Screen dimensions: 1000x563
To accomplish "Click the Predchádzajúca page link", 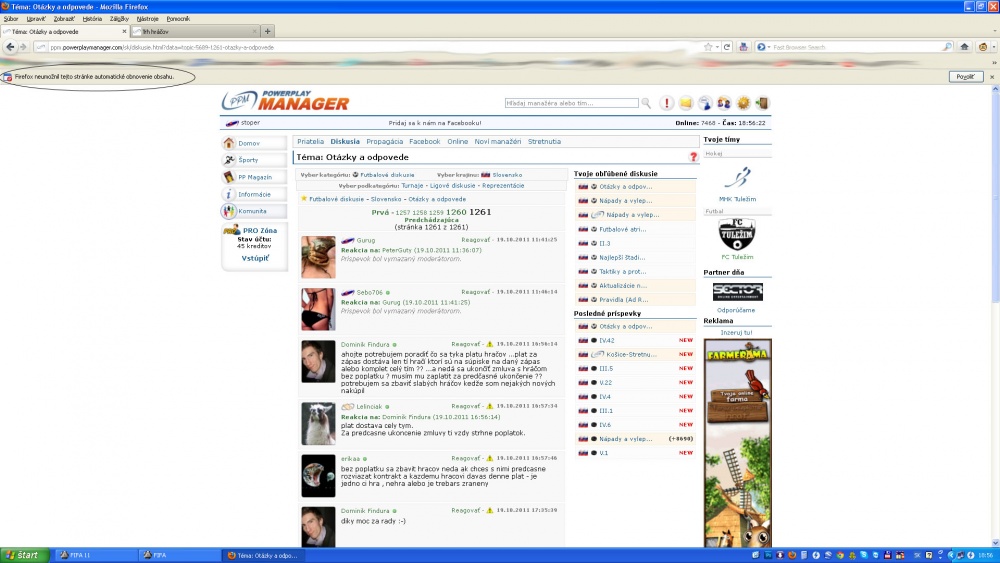I will click(431, 220).
